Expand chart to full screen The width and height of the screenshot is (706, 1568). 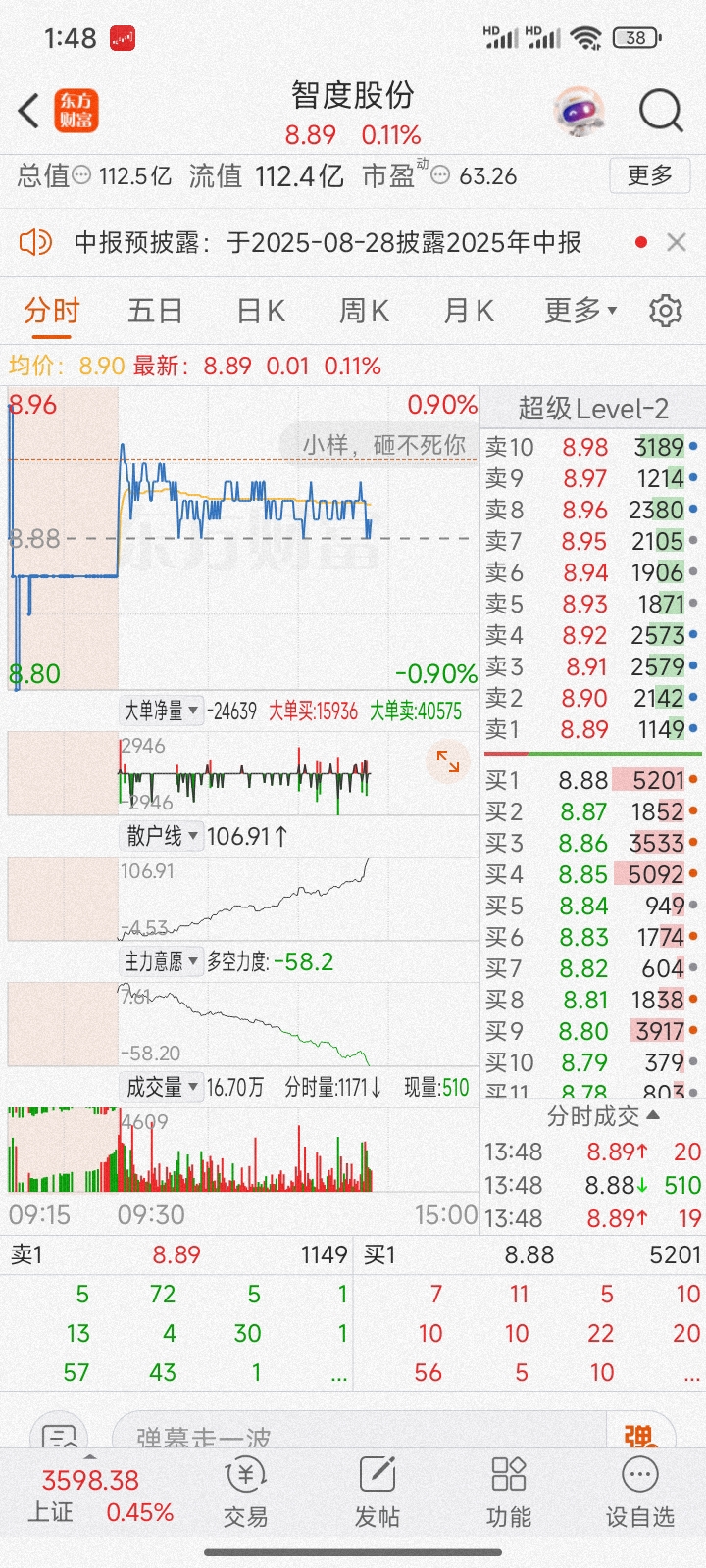(x=448, y=760)
